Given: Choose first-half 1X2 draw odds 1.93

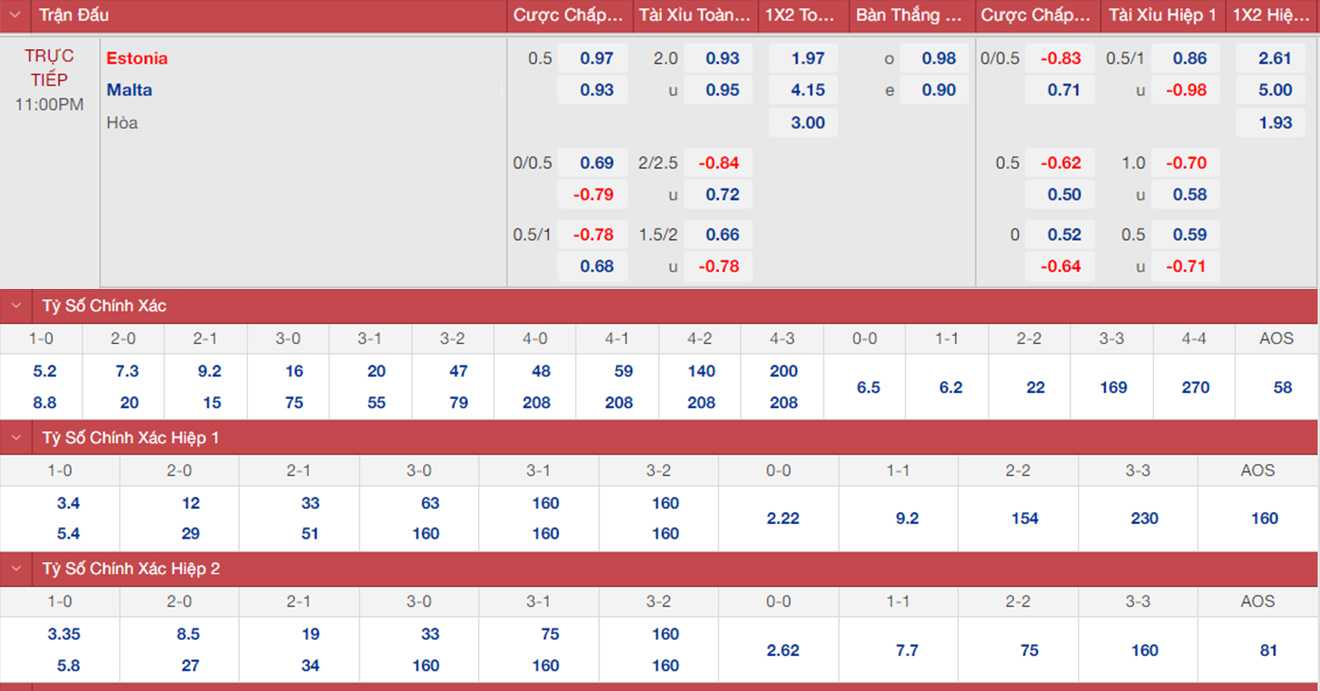Looking at the screenshot, I should (x=1275, y=123).
